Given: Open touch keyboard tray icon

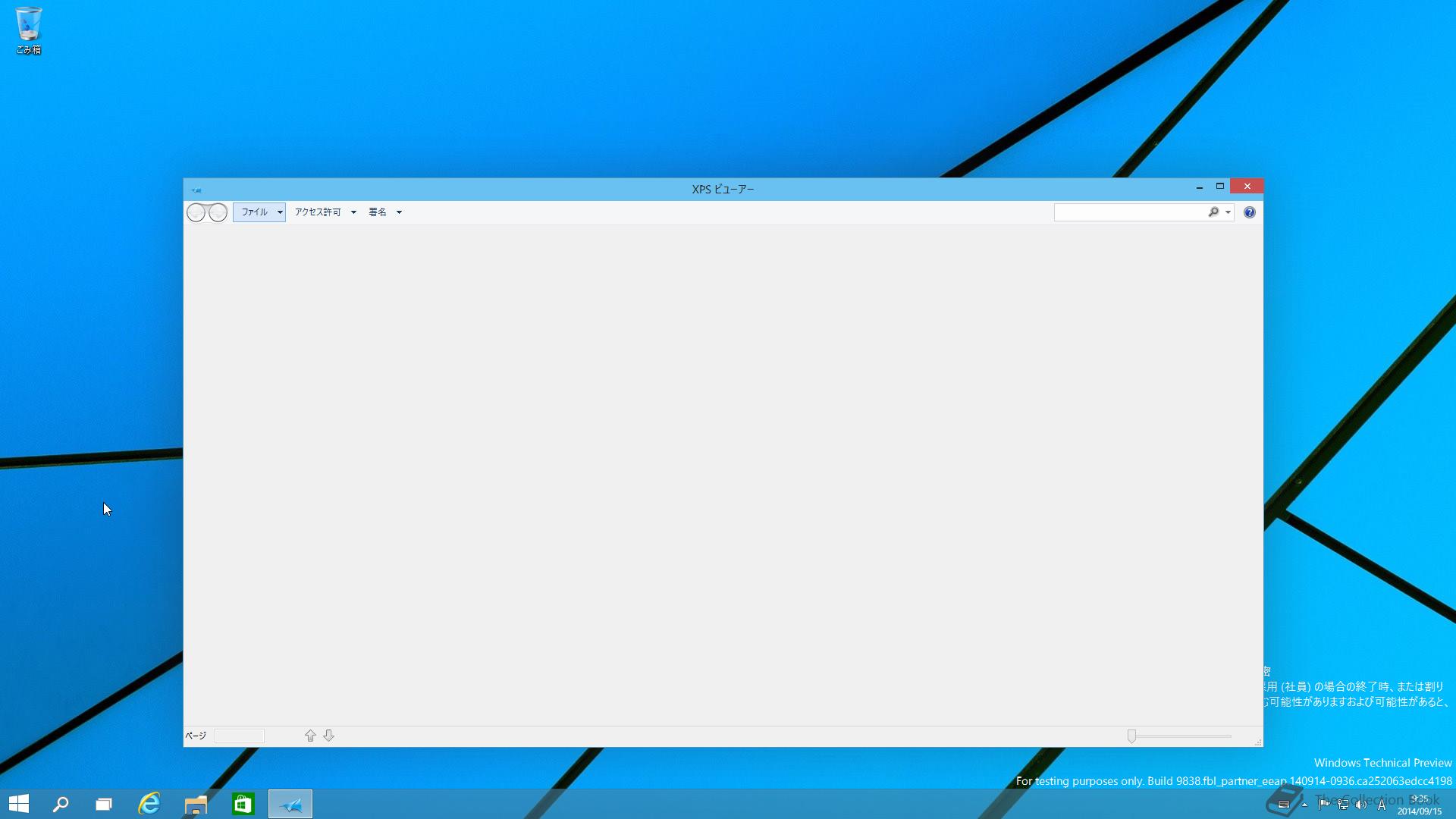Looking at the screenshot, I should [x=1283, y=805].
